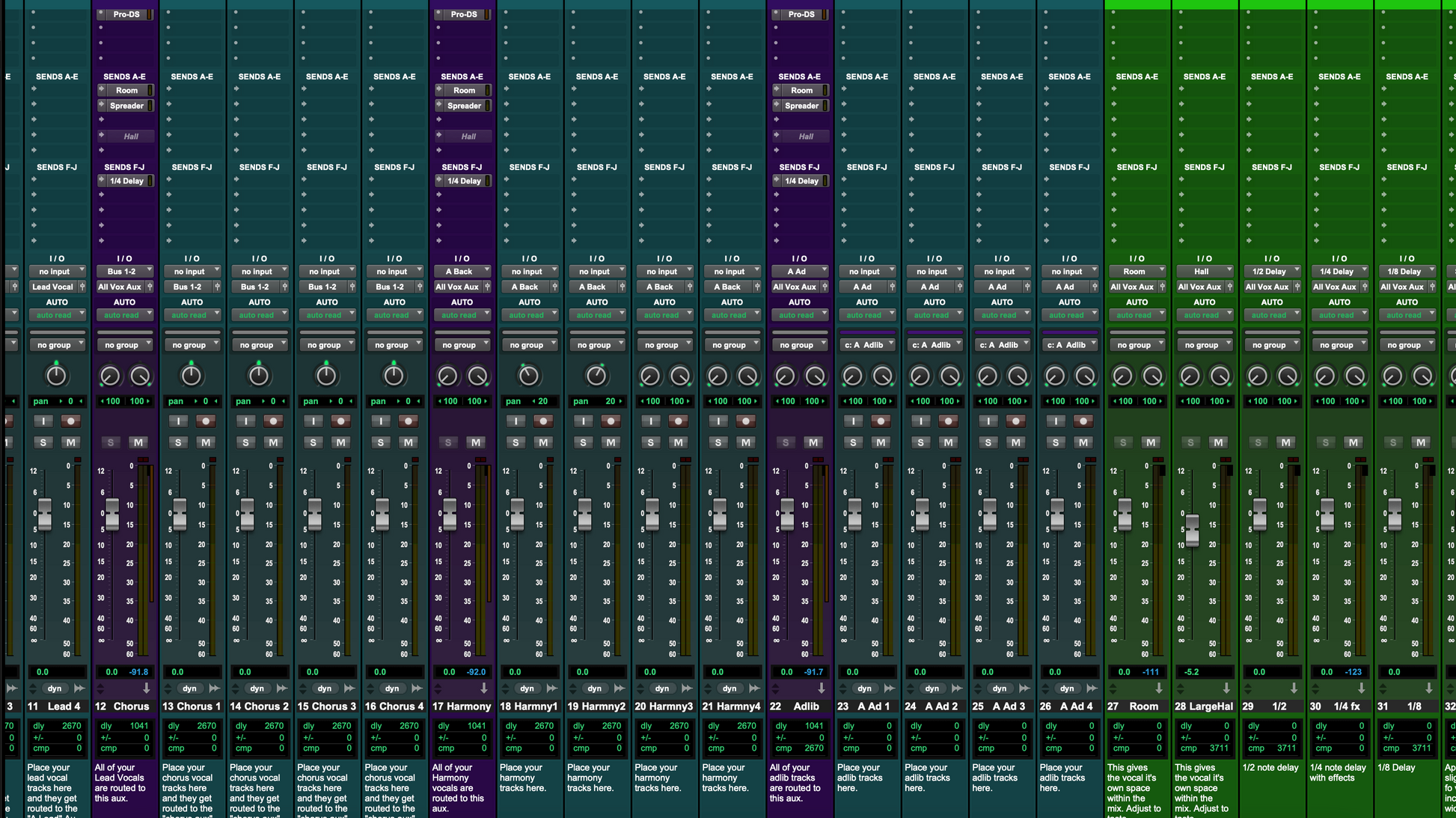Screen dimensions: 1456x818
Task: Click the right pan knob on Room aux
Action: point(1152,375)
